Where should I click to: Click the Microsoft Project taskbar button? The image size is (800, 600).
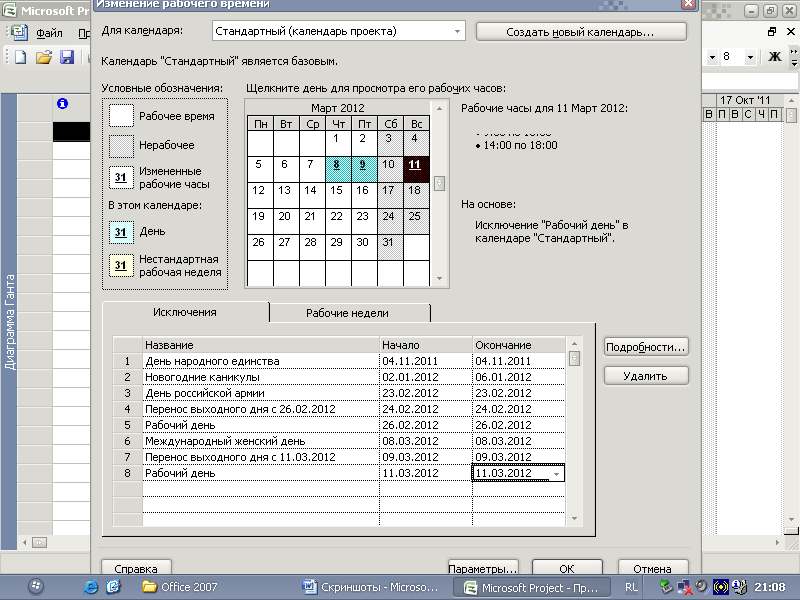coord(532,587)
